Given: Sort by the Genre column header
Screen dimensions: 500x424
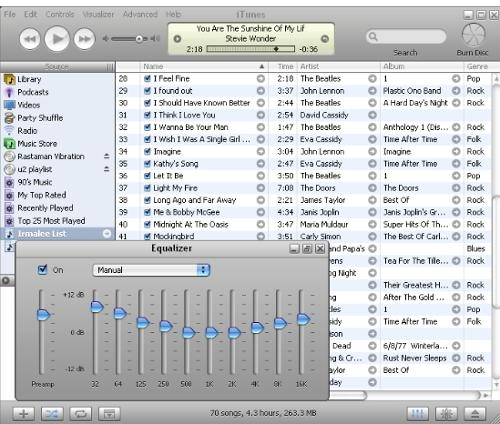Looking at the screenshot, I should pyautogui.click(x=477, y=67).
